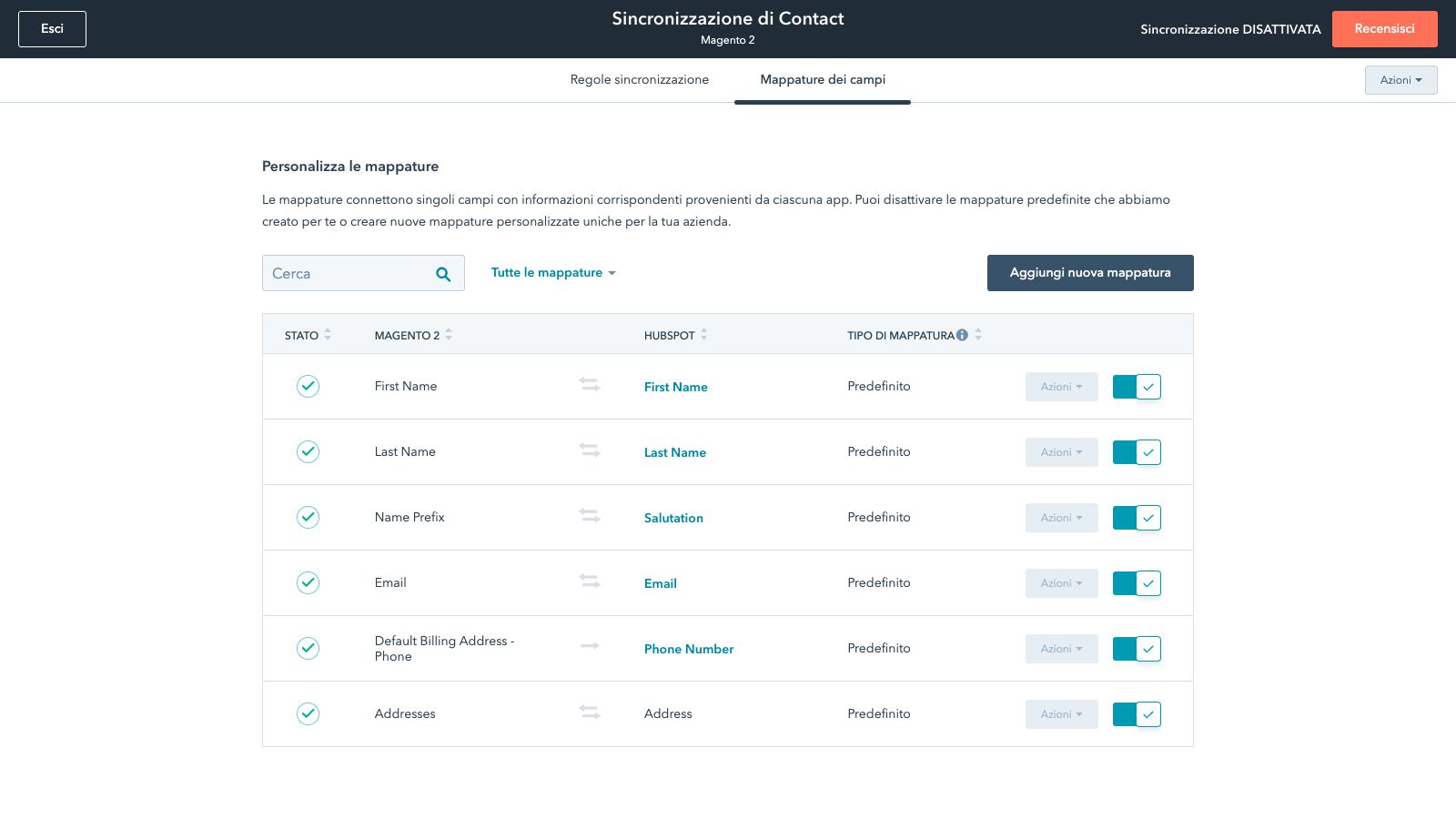Click the Name Prefix field text
The width and height of the screenshot is (1456, 819).
(x=409, y=517)
